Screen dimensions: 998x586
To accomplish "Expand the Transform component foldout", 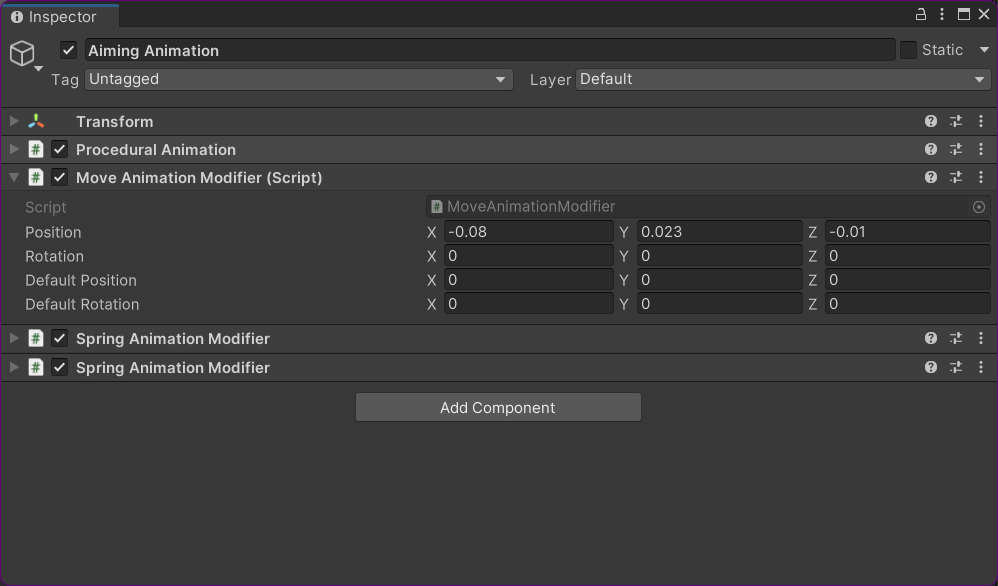I will click(13, 121).
